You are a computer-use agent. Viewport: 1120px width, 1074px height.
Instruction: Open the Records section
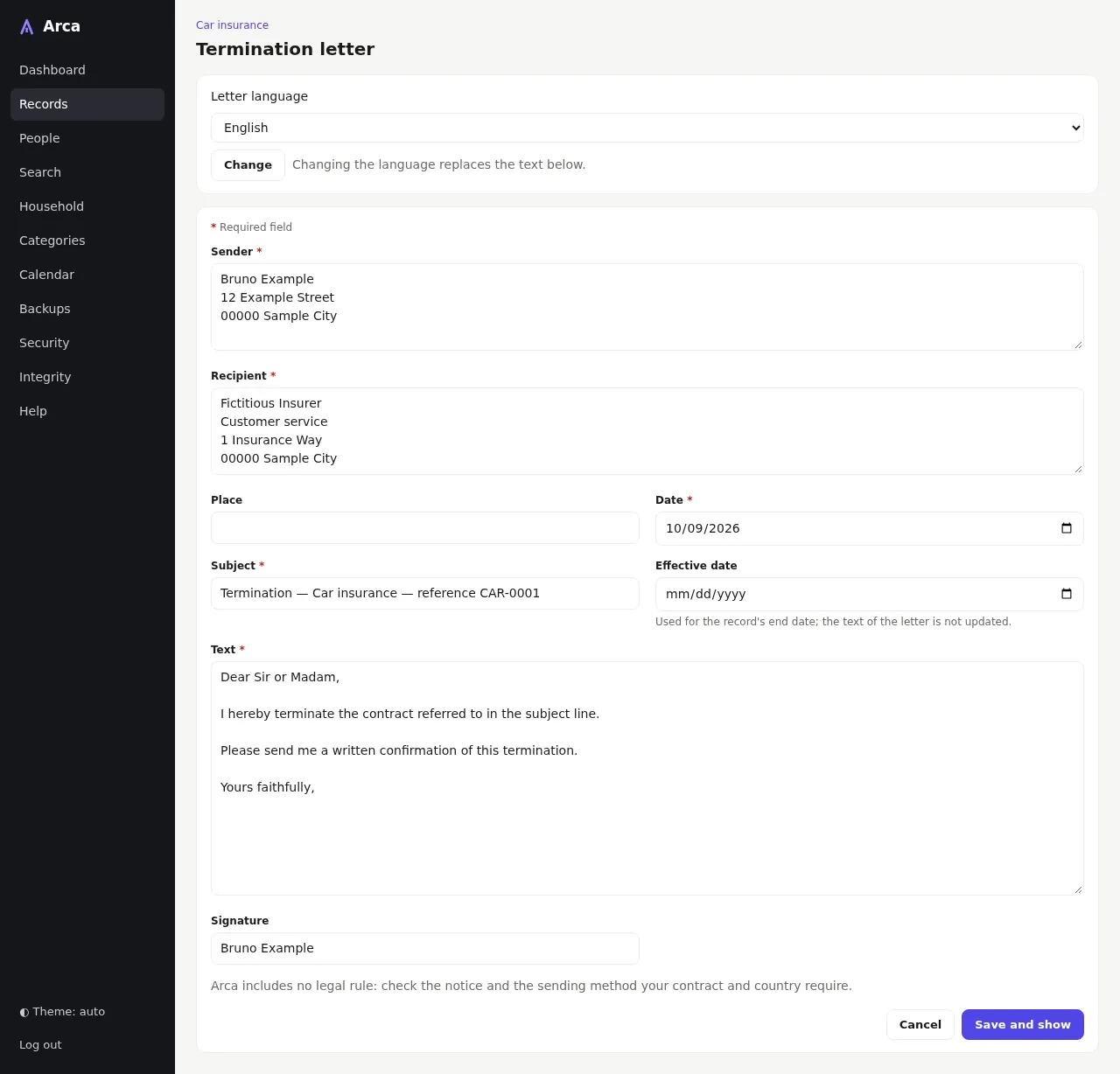(87, 104)
